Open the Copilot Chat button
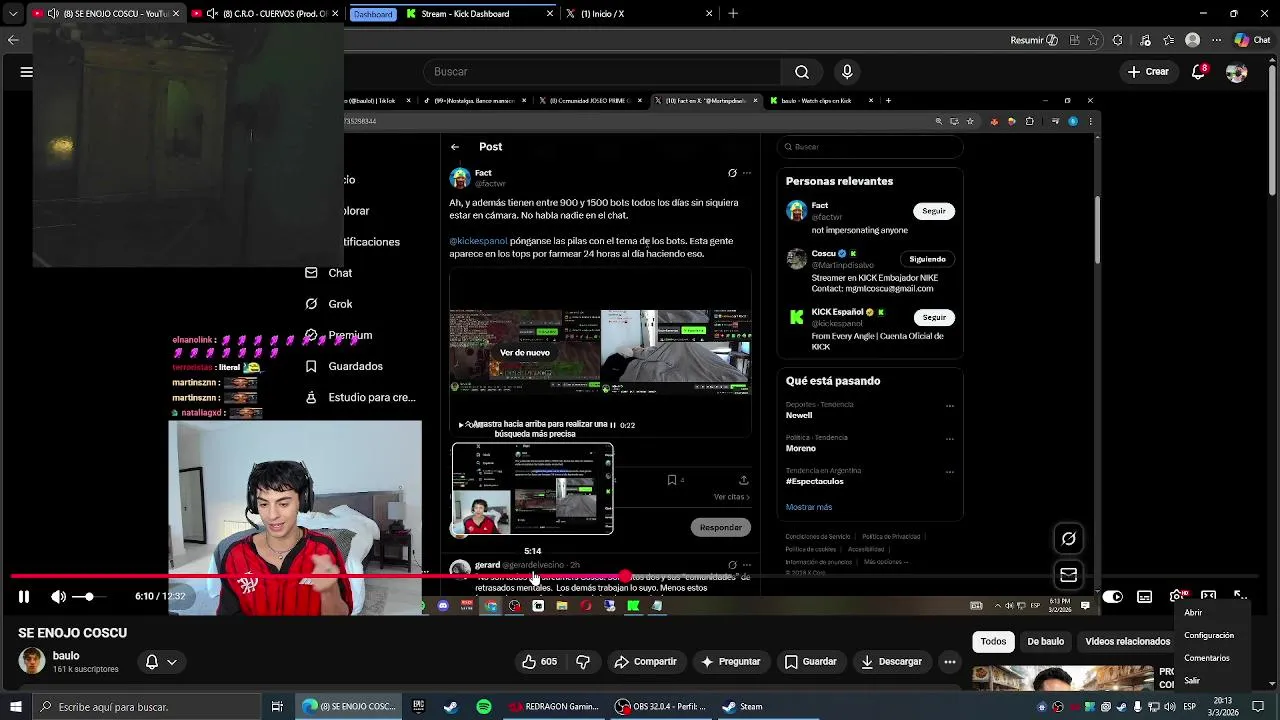1280x720 pixels. tap(1253, 41)
